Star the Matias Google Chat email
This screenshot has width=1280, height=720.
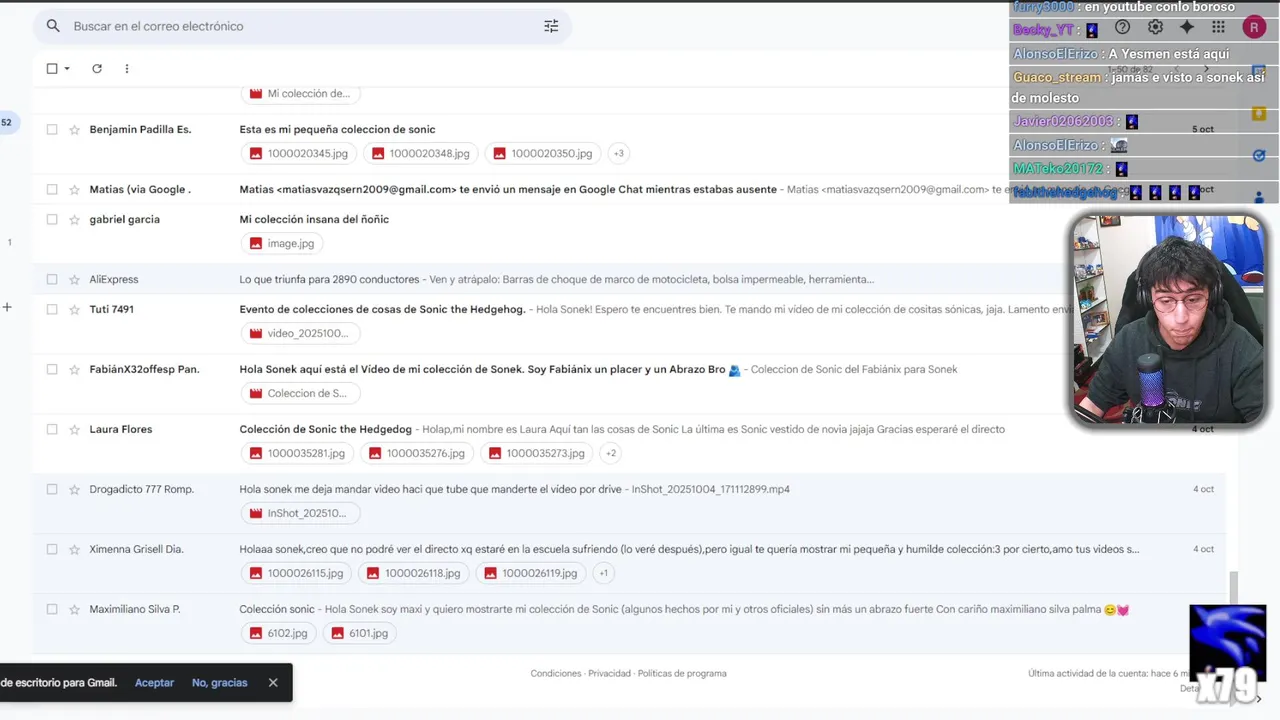(x=74, y=190)
